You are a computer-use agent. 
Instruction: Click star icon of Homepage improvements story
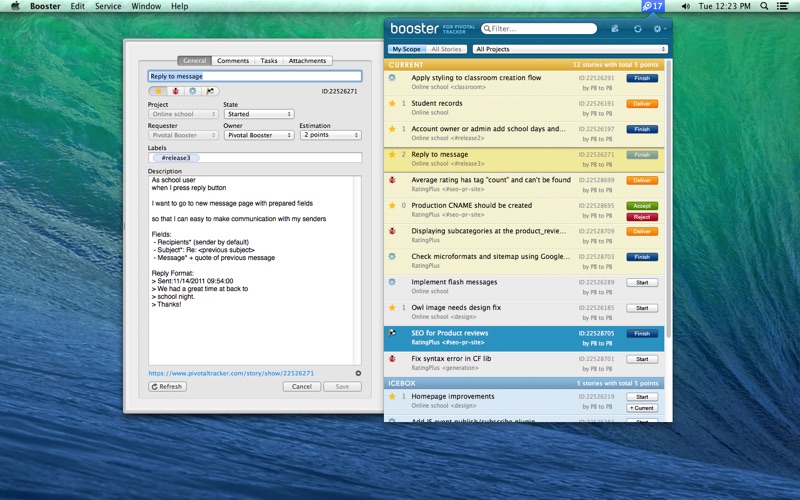click(392, 396)
